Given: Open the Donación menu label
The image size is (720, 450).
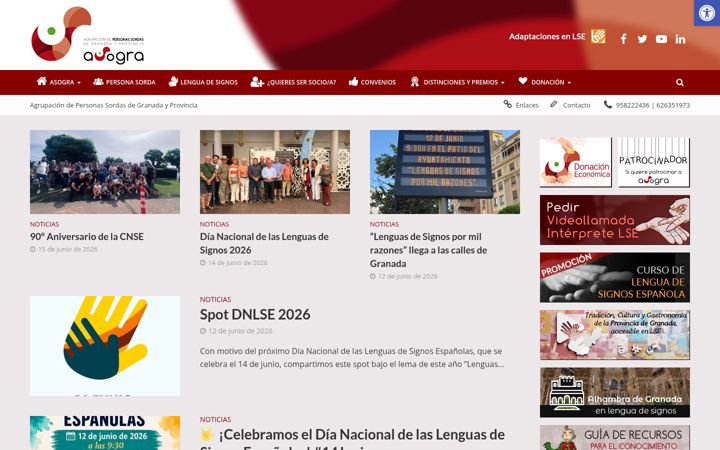Looking at the screenshot, I should [x=548, y=82].
